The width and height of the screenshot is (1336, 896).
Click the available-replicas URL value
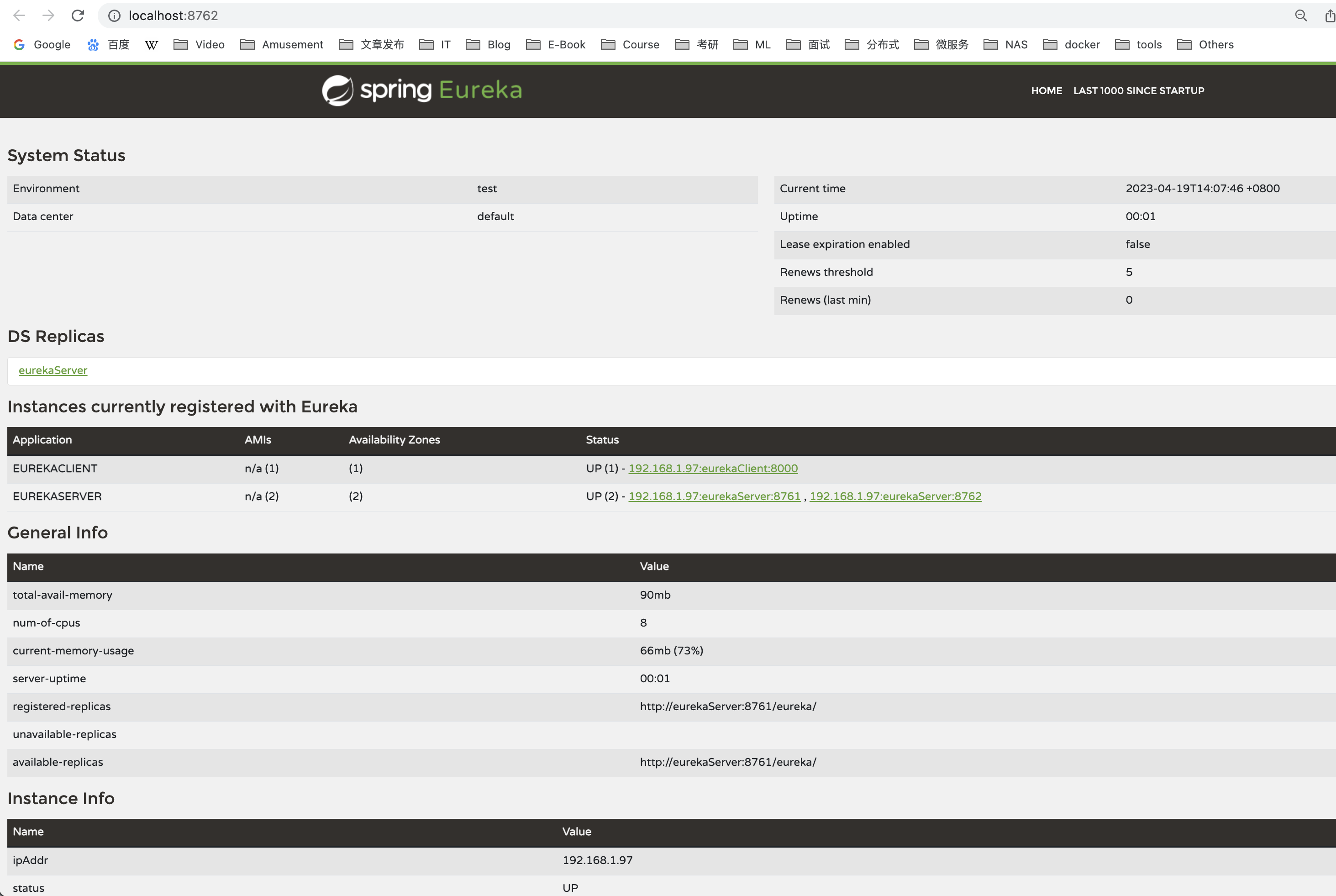tap(728, 762)
